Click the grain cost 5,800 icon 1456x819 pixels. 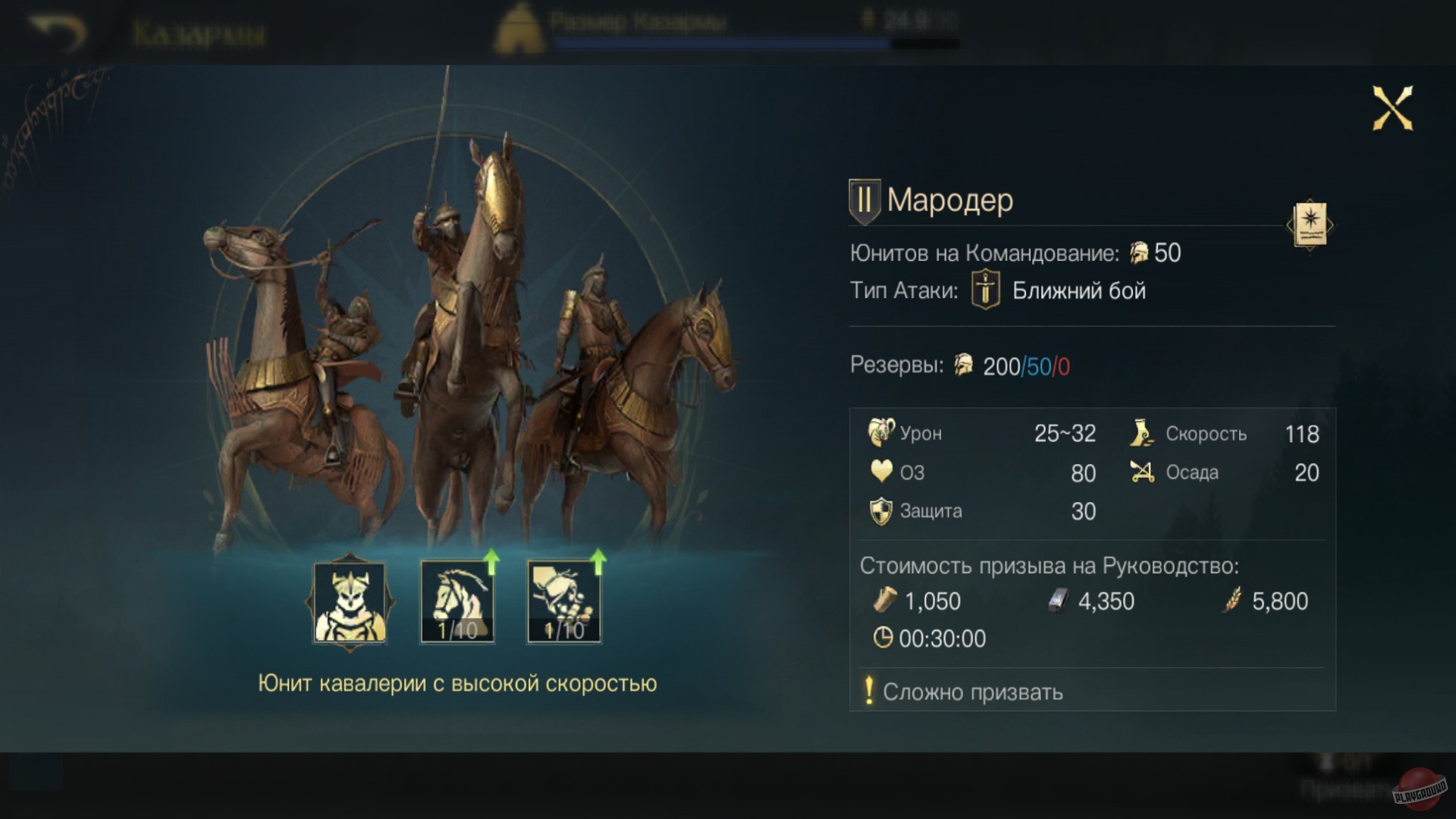[1233, 600]
